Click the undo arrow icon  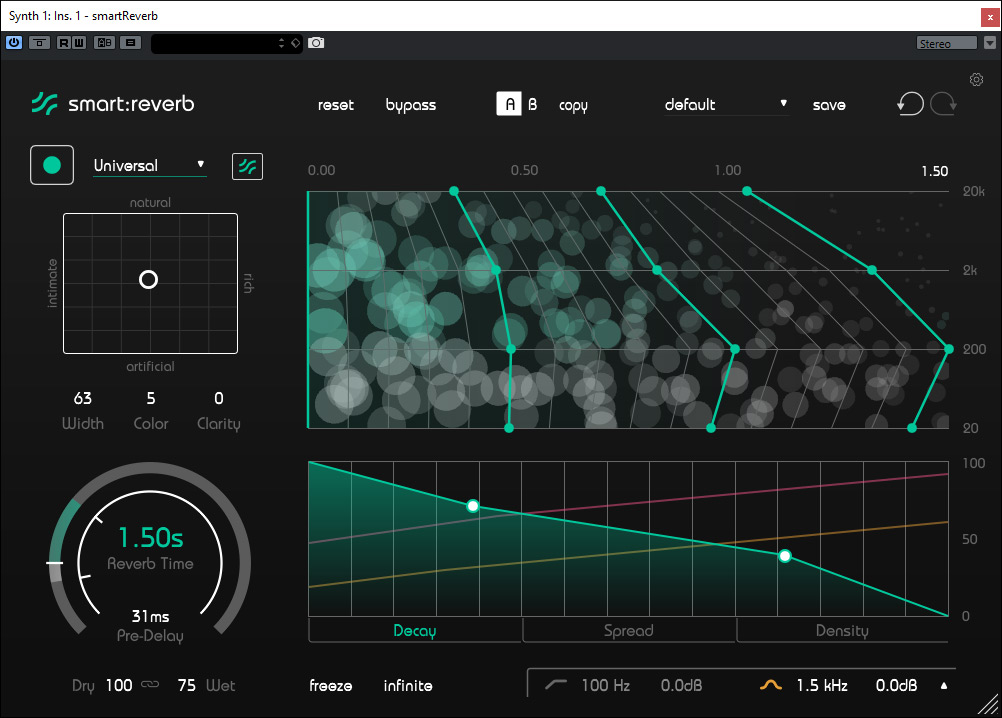point(910,105)
